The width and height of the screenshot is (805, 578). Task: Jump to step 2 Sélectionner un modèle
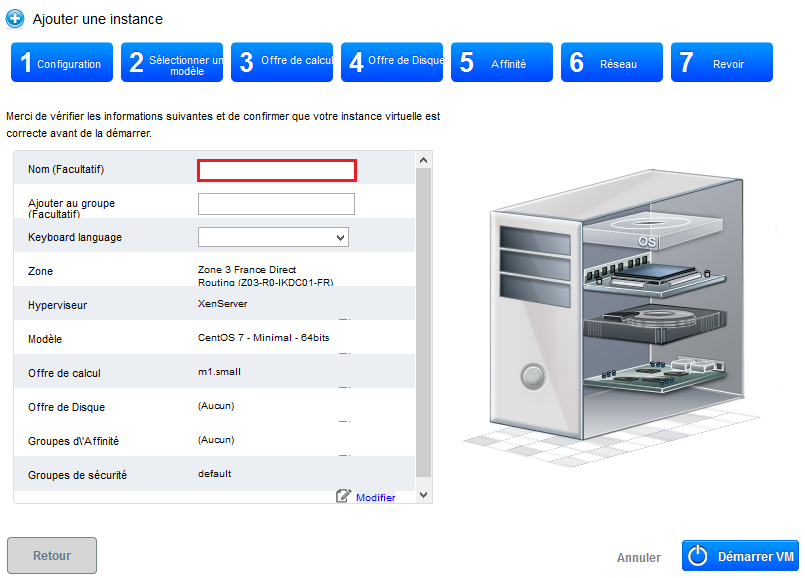pyautogui.click(x=172, y=63)
